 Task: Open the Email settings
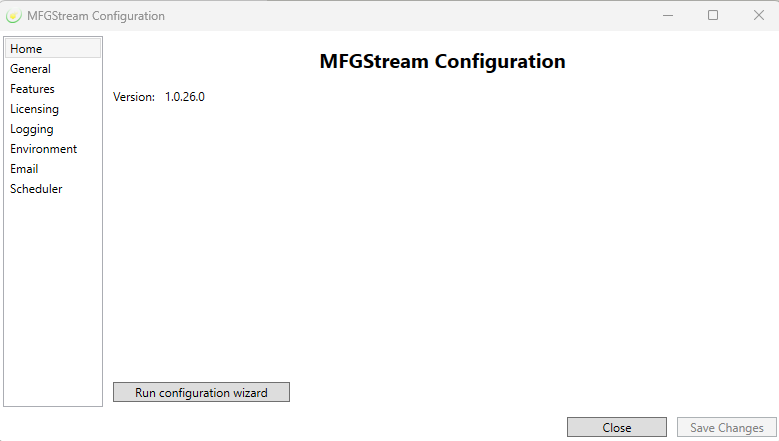24,169
